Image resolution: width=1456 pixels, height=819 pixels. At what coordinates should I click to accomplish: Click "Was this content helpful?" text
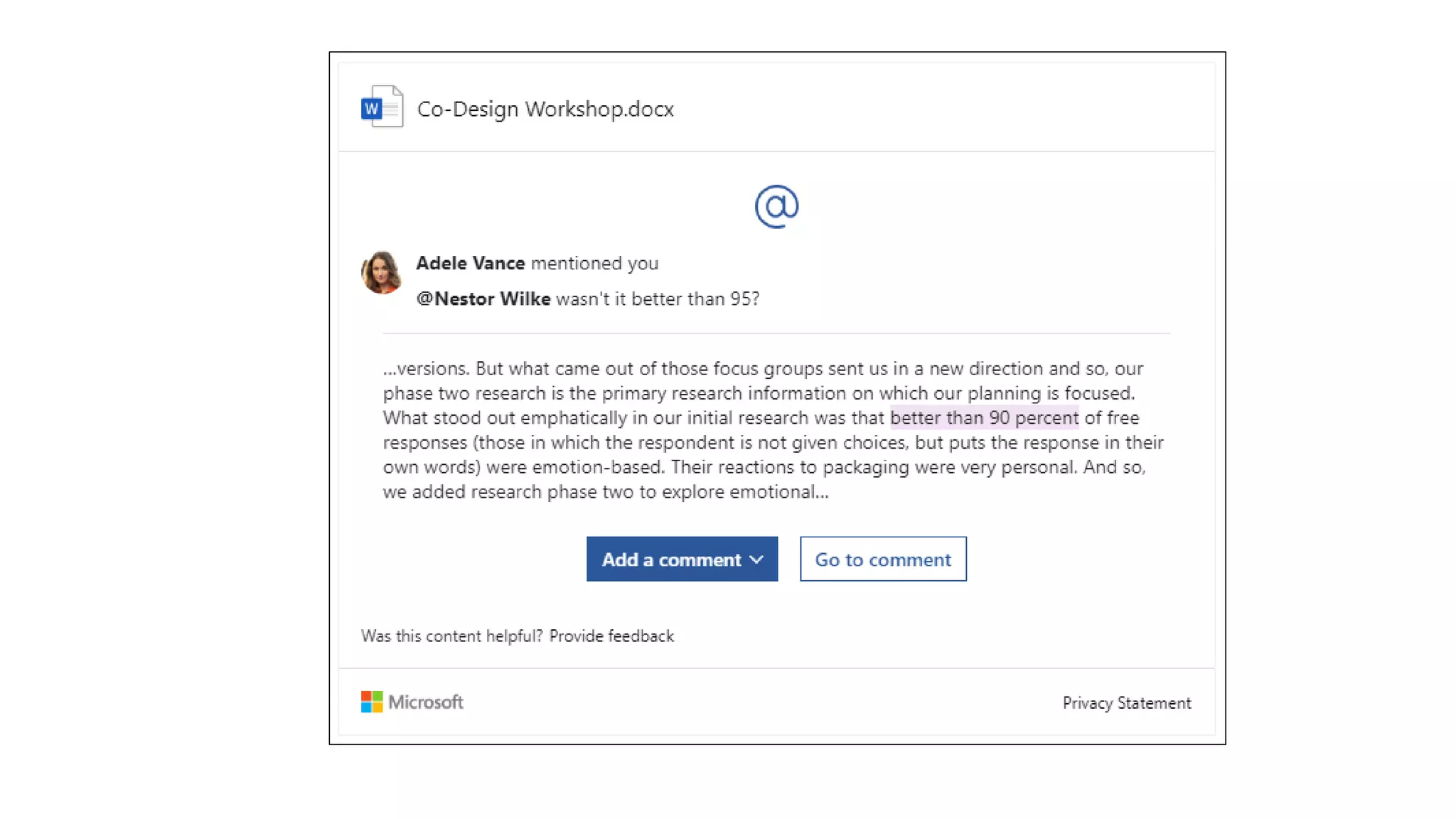[x=451, y=636]
